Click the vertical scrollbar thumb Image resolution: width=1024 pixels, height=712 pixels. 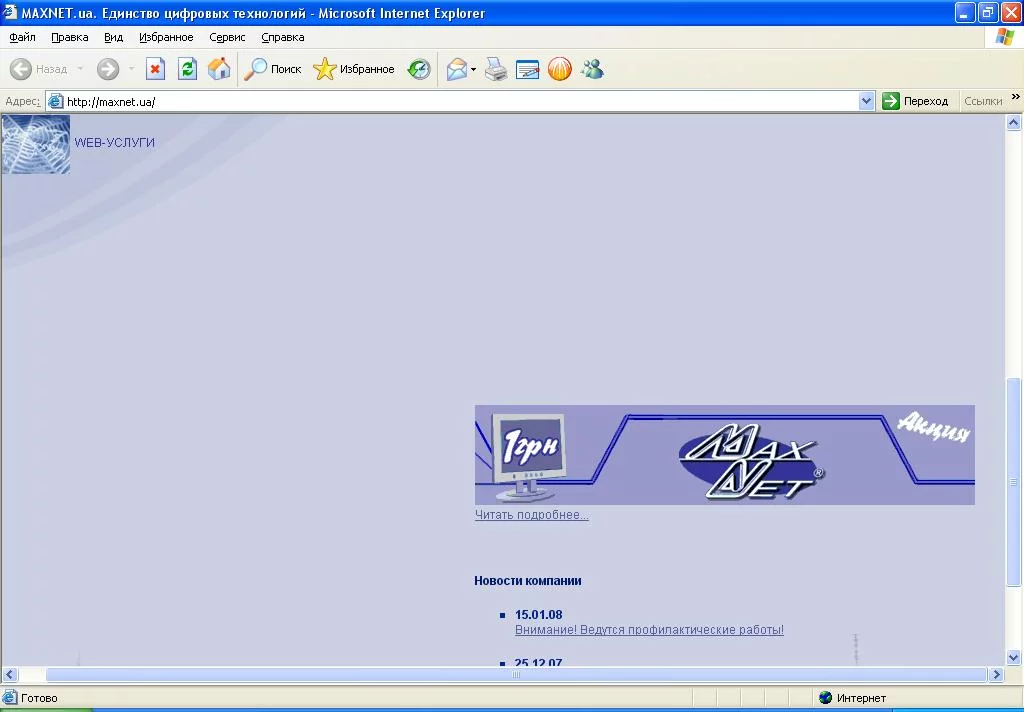tap(1014, 482)
